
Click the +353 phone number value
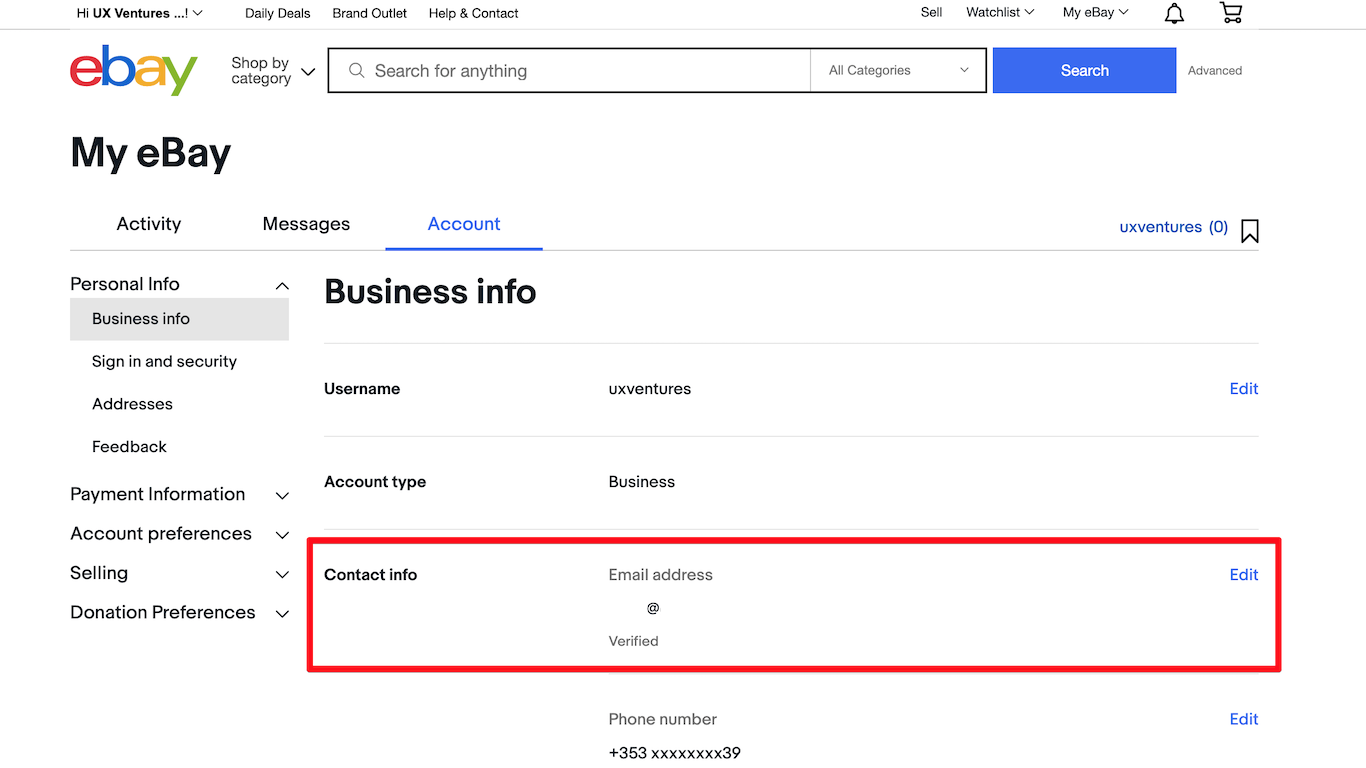(x=675, y=753)
